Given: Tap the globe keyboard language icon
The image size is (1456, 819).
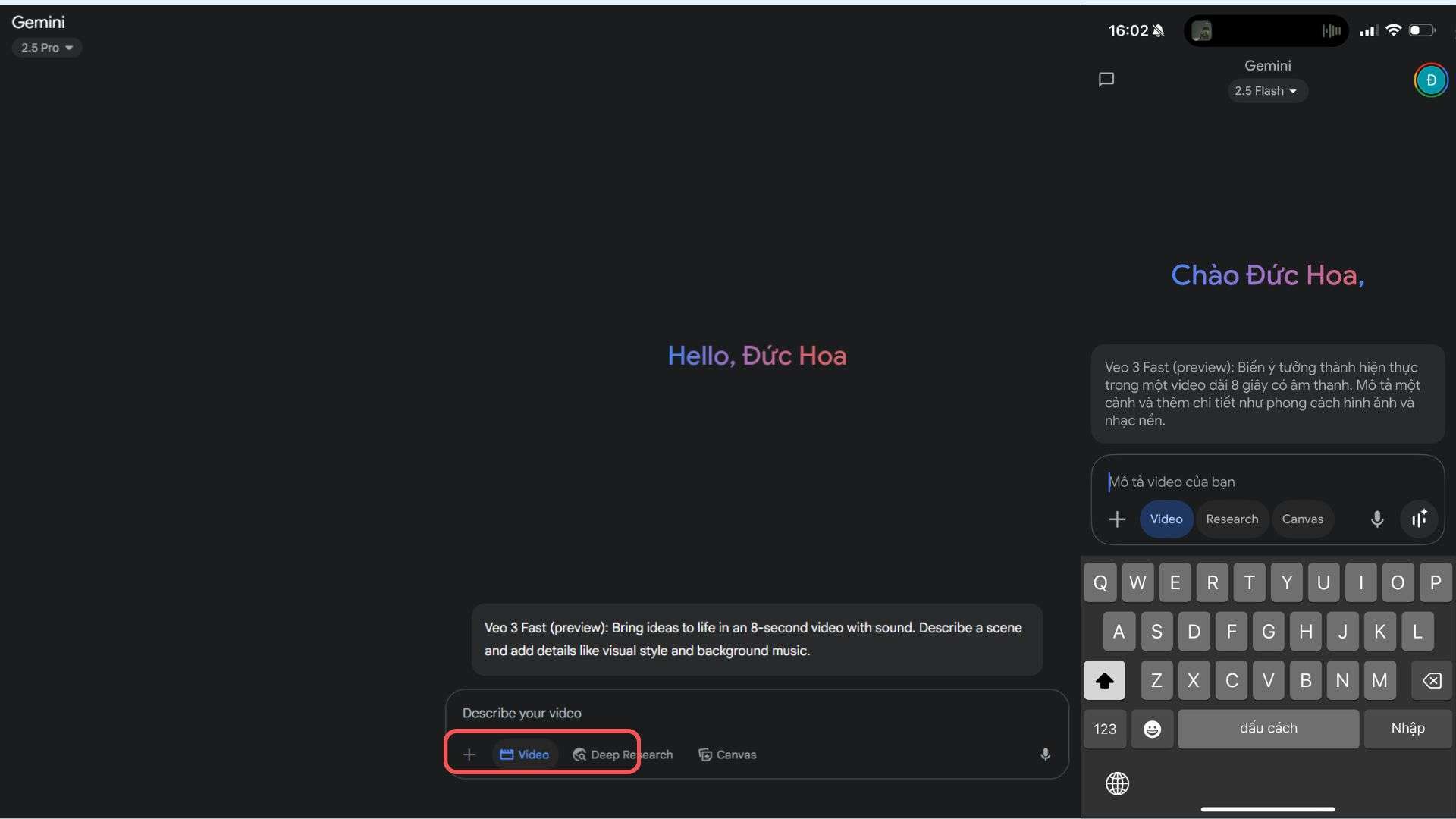Looking at the screenshot, I should (1117, 783).
